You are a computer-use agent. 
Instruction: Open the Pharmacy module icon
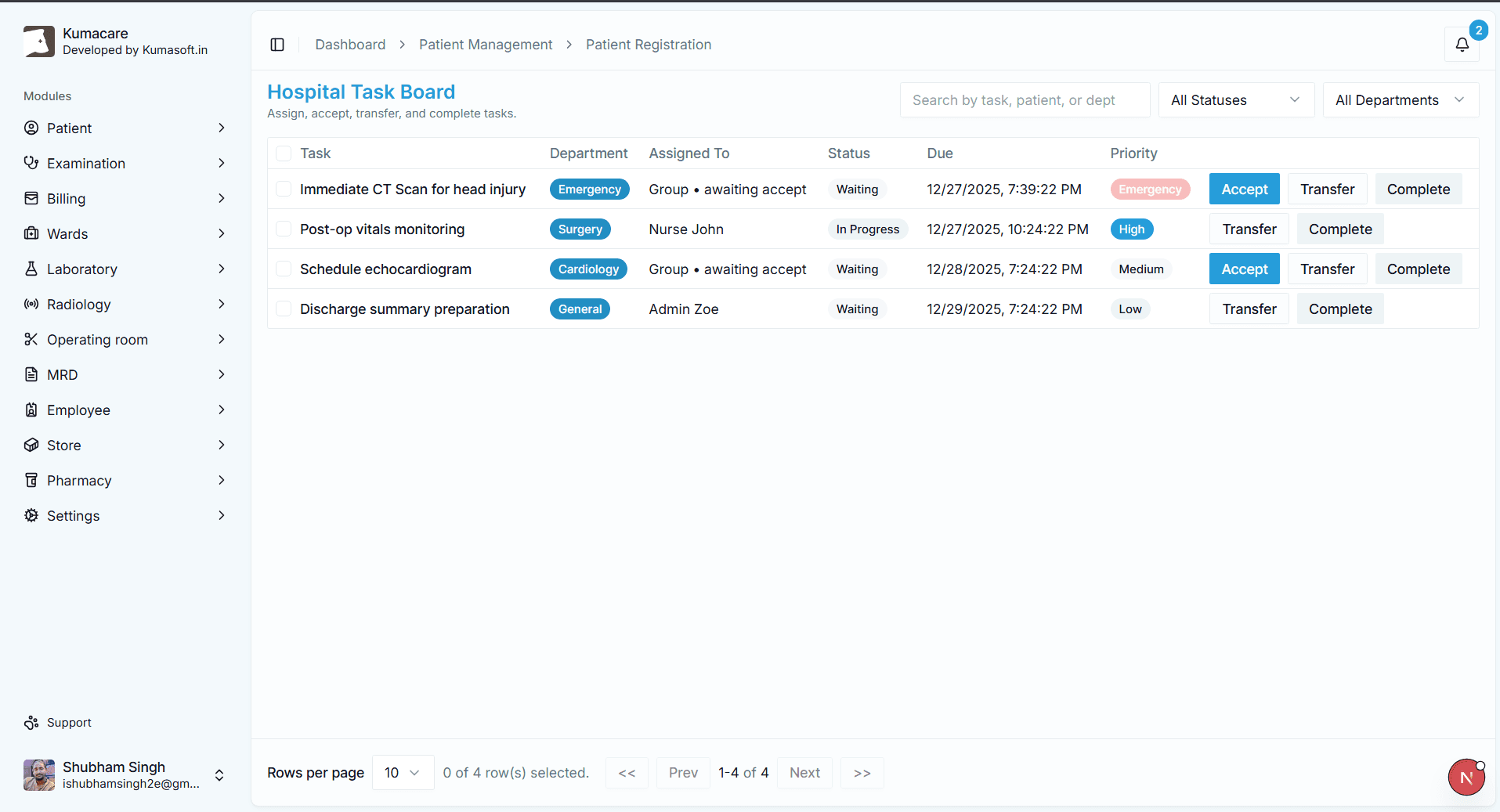(x=31, y=480)
